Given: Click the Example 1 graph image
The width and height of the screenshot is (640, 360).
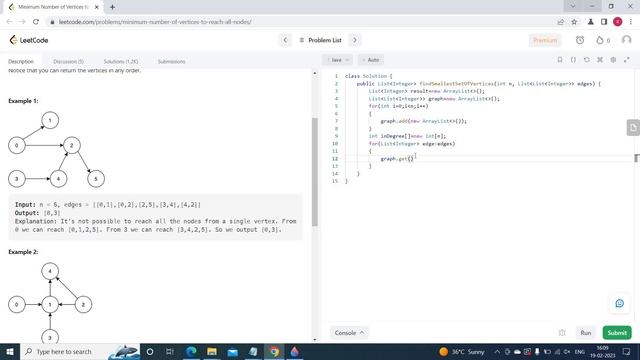Looking at the screenshot, I should pos(56,150).
